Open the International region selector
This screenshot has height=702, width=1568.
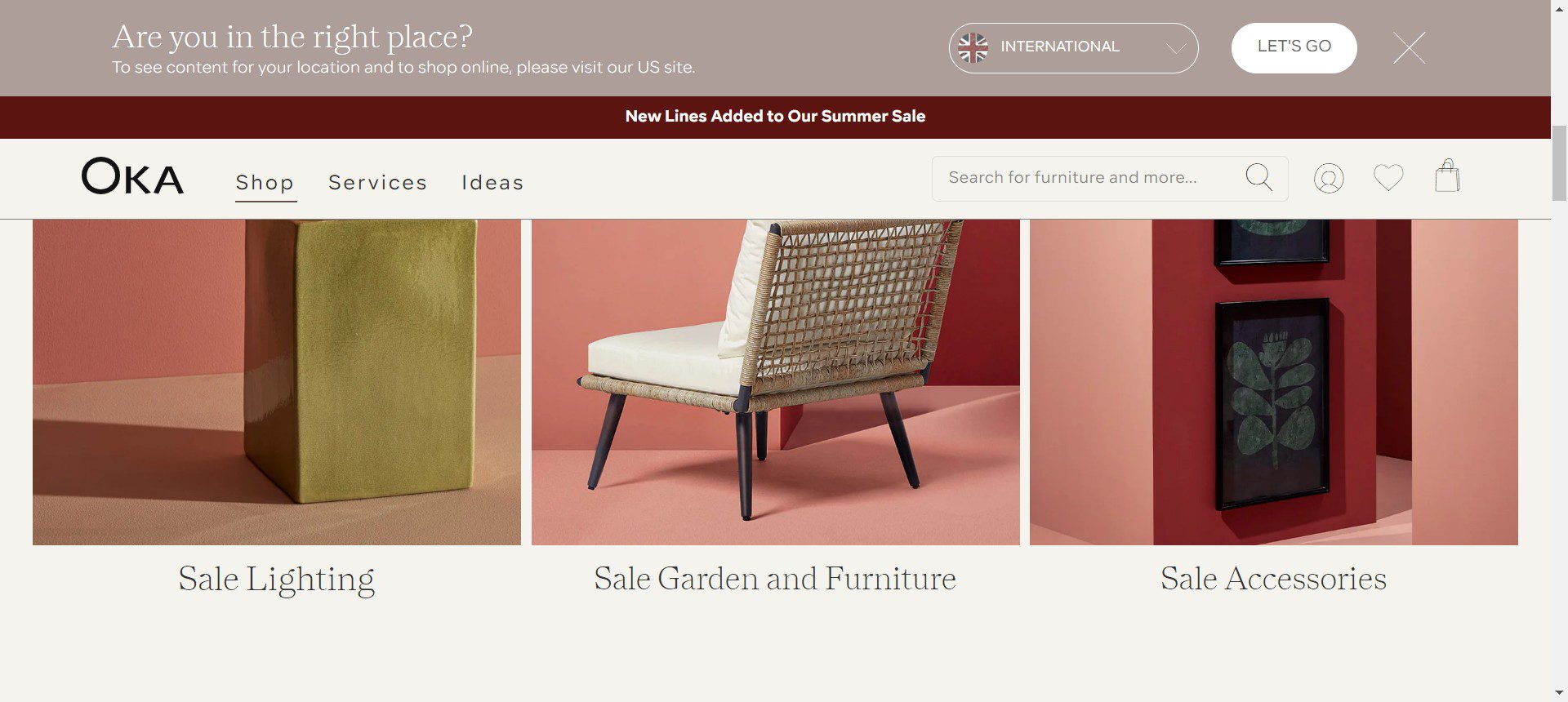[x=1073, y=48]
